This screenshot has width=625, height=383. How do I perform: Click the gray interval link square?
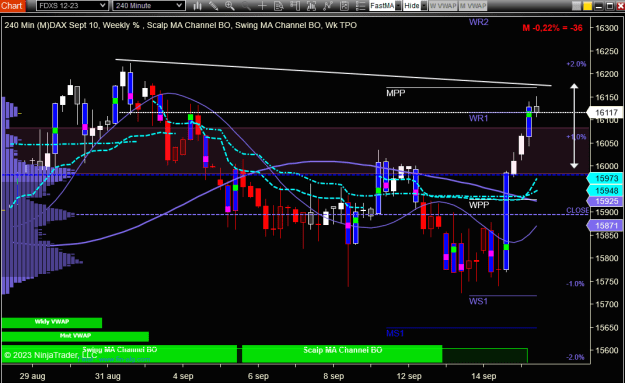pos(576,6)
